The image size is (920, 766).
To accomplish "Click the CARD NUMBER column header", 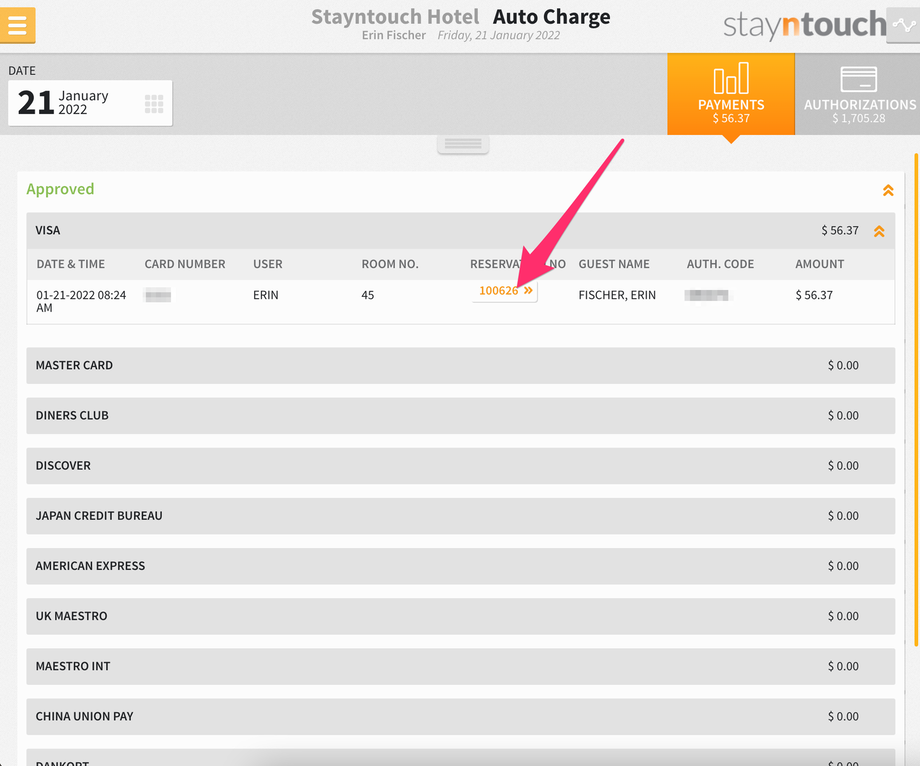I will pos(185,264).
